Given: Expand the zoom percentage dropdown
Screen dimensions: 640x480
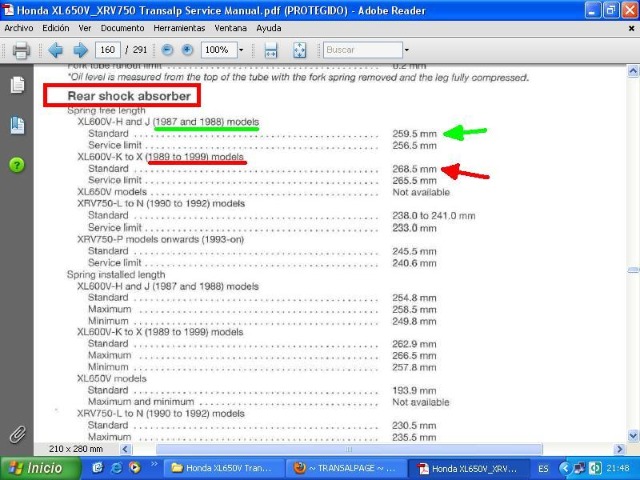Looking at the screenshot, I should coord(241,49).
